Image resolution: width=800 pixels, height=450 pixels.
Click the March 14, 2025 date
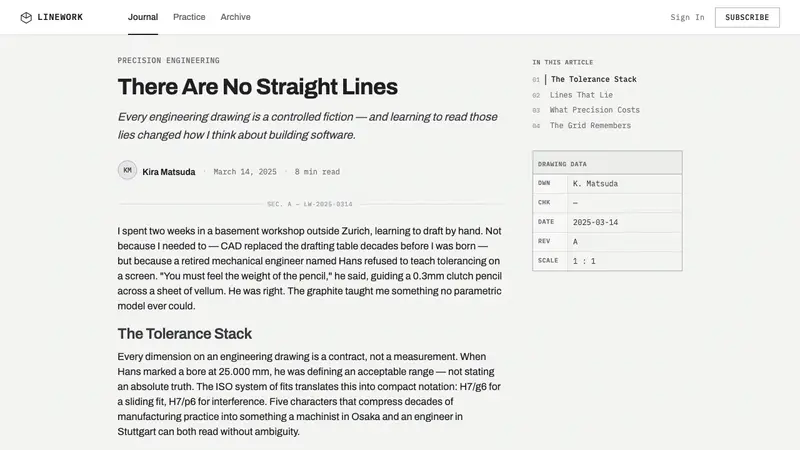pos(245,172)
